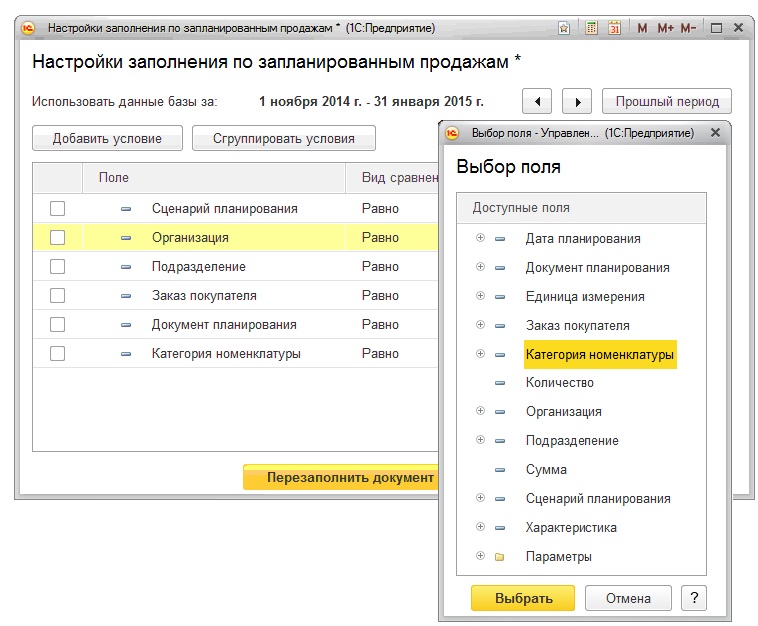
Task: Select Сумма in available fields
Action: pos(546,470)
